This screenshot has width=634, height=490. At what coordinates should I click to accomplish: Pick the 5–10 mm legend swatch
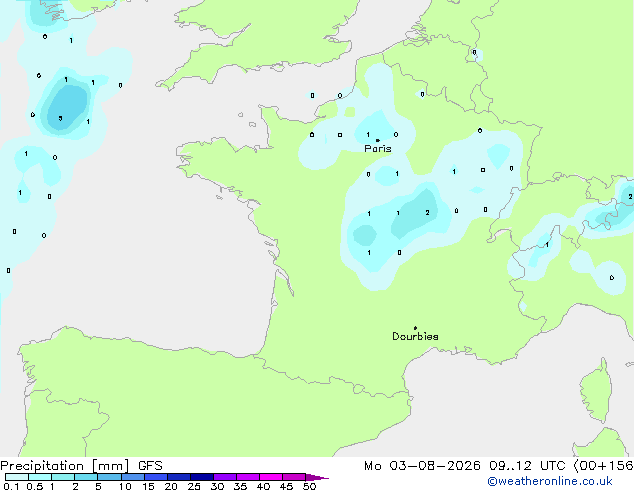pos(109,477)
